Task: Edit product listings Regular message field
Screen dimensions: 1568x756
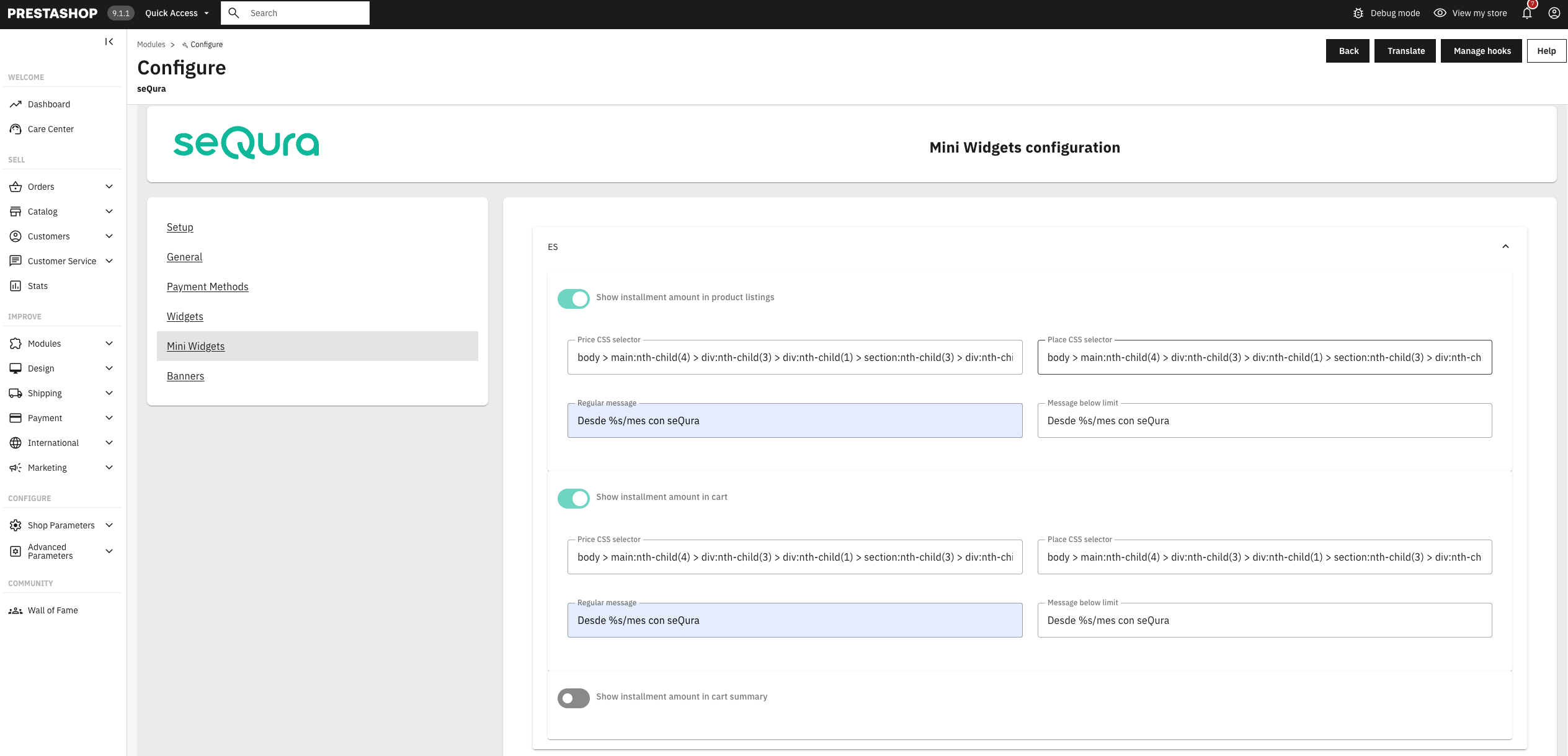Action: click(795, 420)
